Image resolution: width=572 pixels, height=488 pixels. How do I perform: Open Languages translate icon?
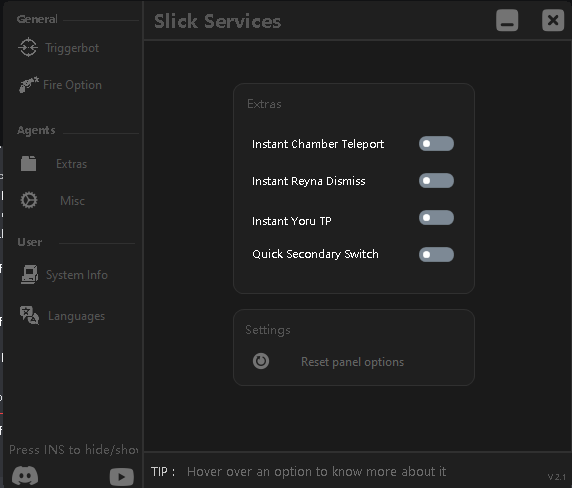point(29,315)
